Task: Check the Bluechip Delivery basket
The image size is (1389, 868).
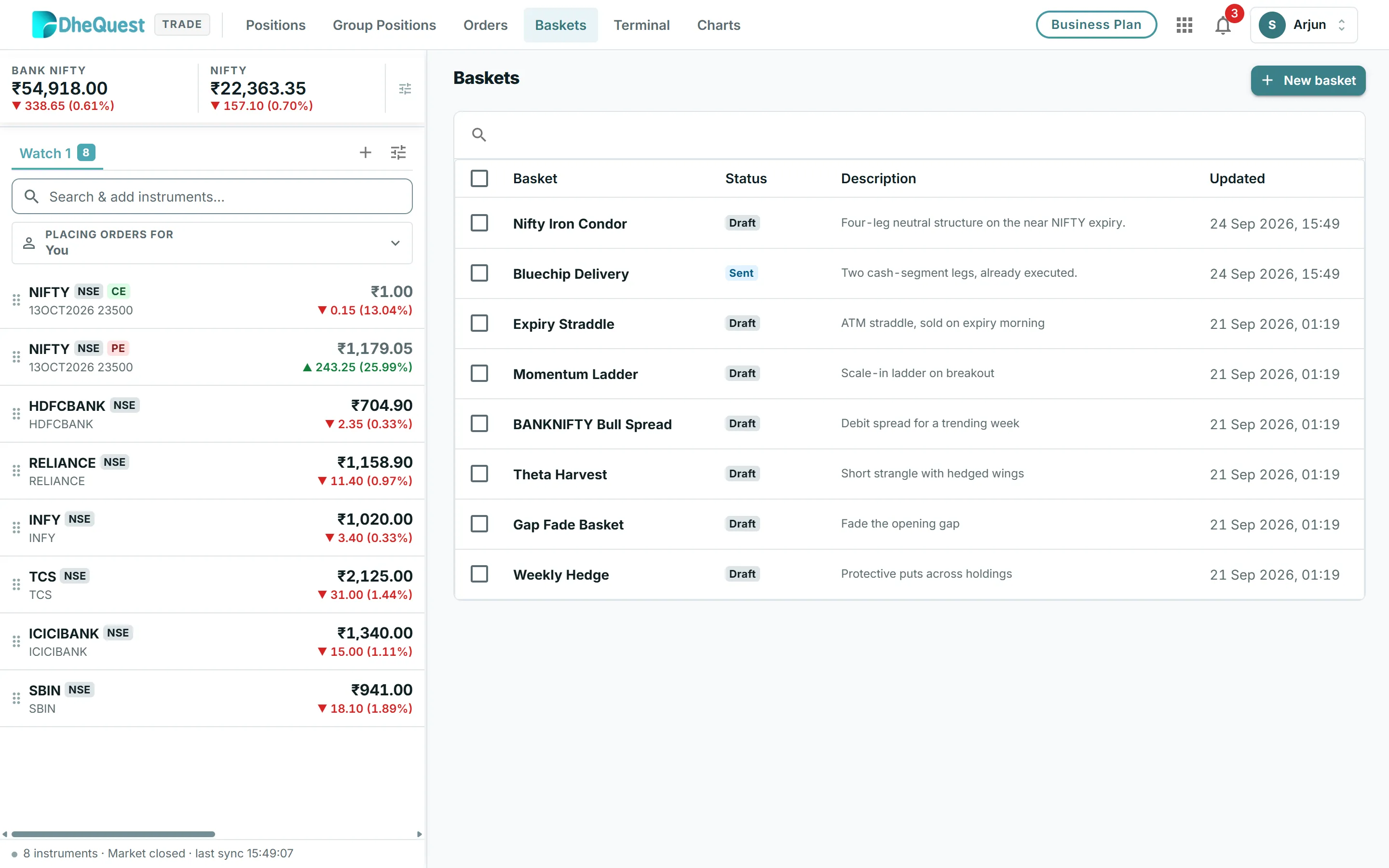Action: point(479,273)
